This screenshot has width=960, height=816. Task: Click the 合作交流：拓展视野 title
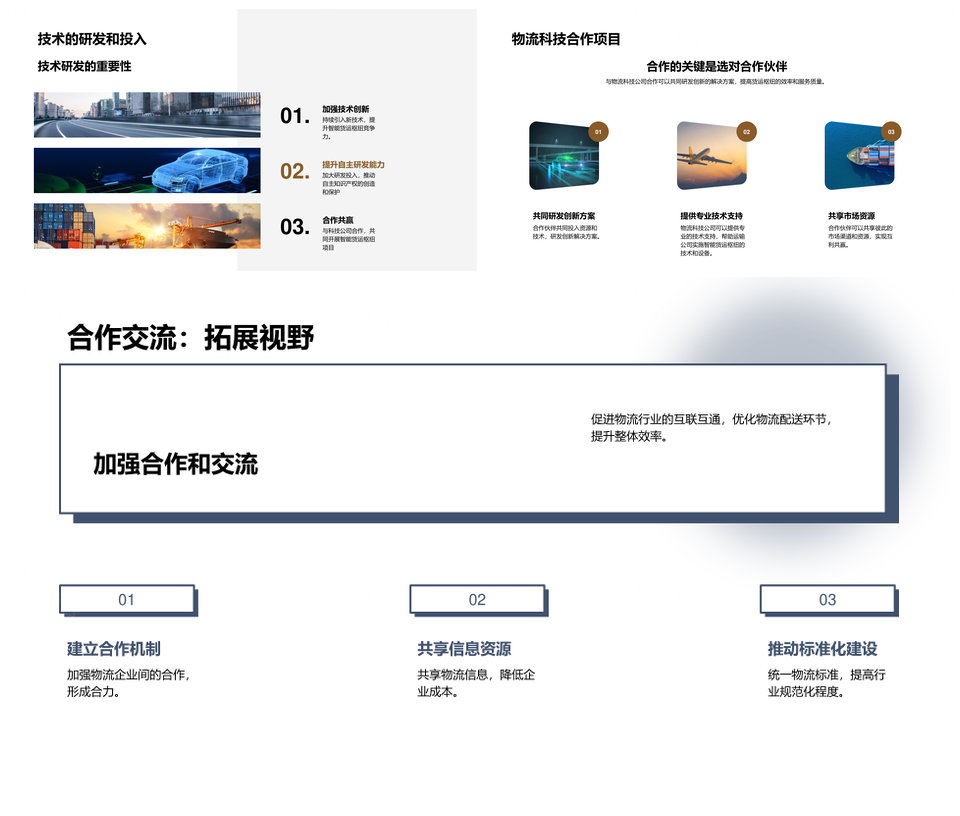click(191, 338)
